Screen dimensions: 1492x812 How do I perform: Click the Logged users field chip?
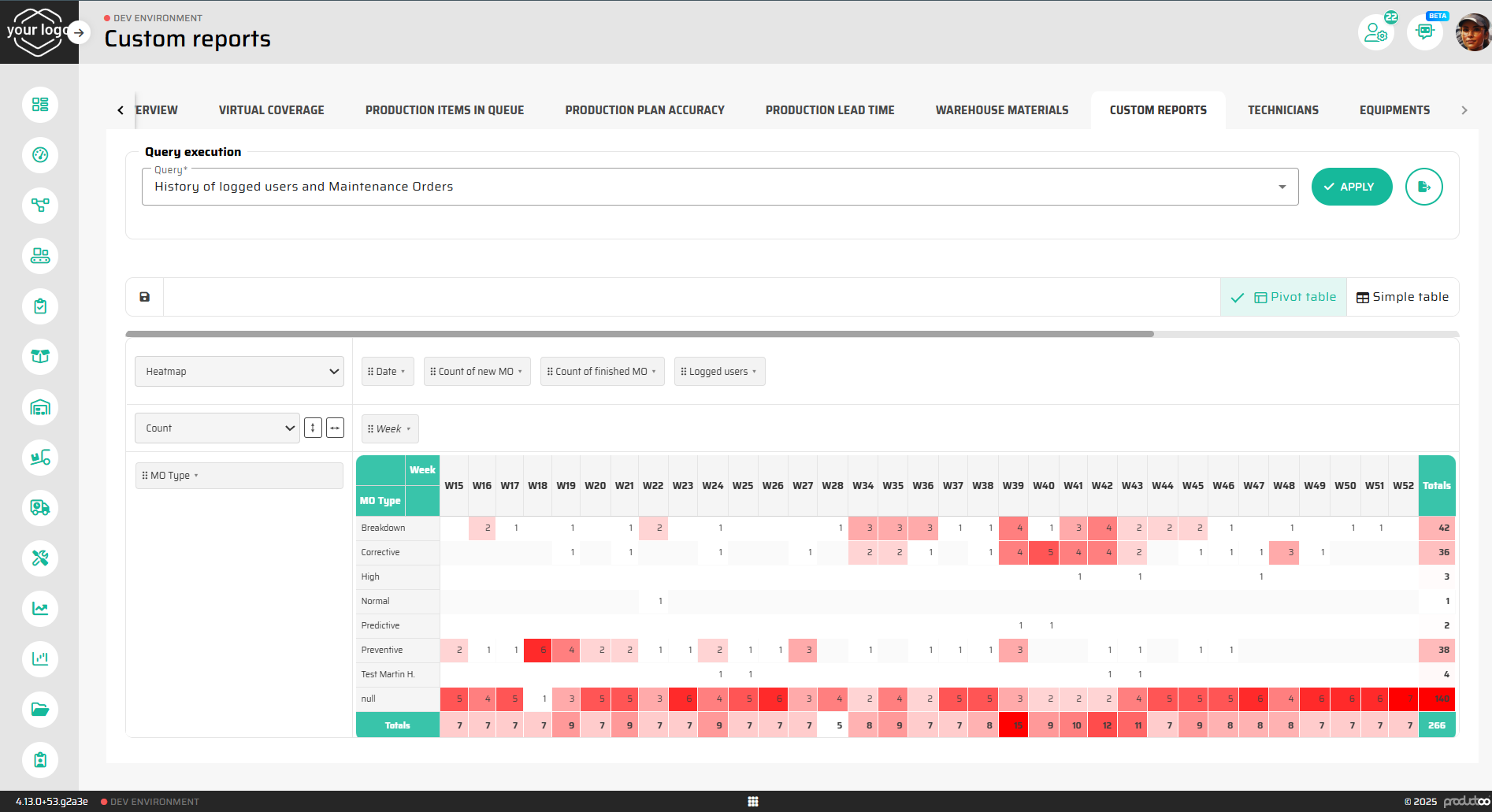pos(719,372)
